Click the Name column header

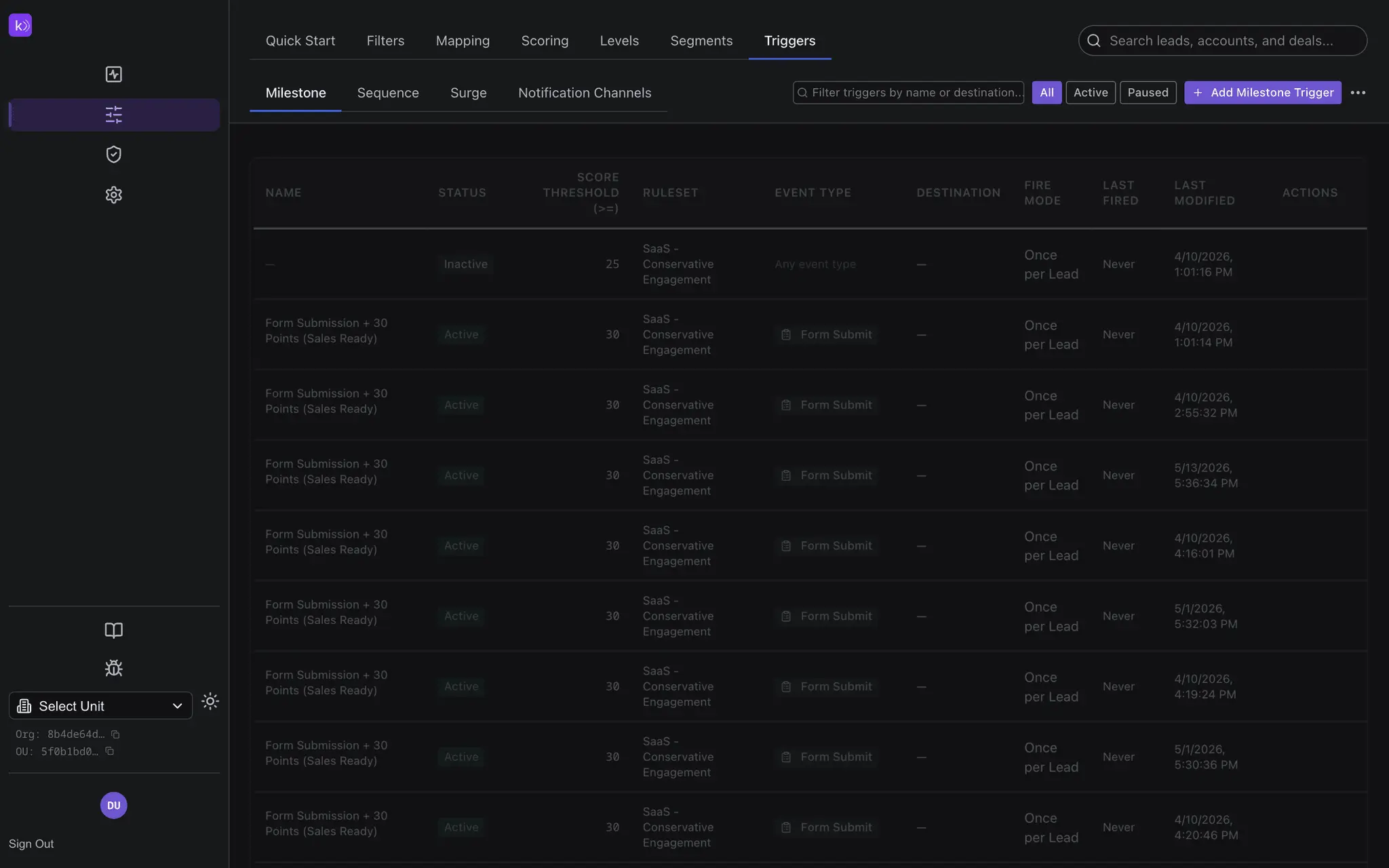coord(283,193)
